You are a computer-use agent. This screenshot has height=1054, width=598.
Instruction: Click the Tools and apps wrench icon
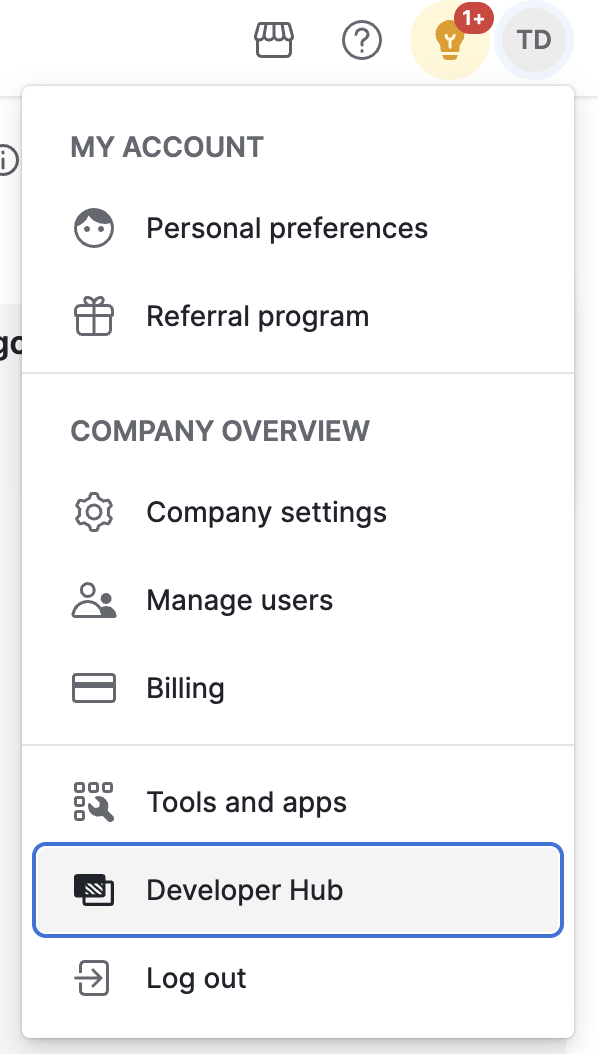click(93, 801)
